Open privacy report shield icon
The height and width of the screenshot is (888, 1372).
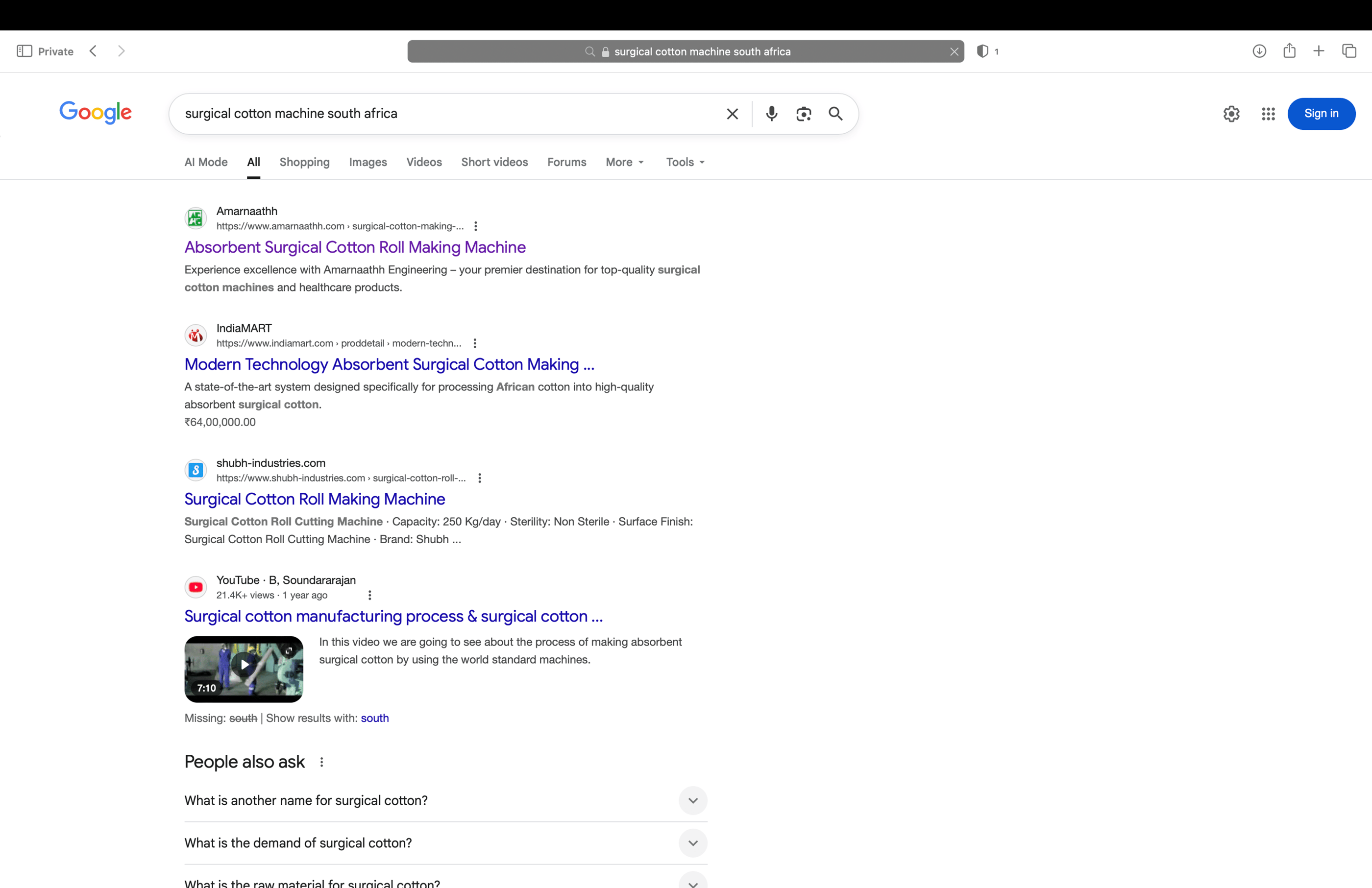tap(983, 51)
